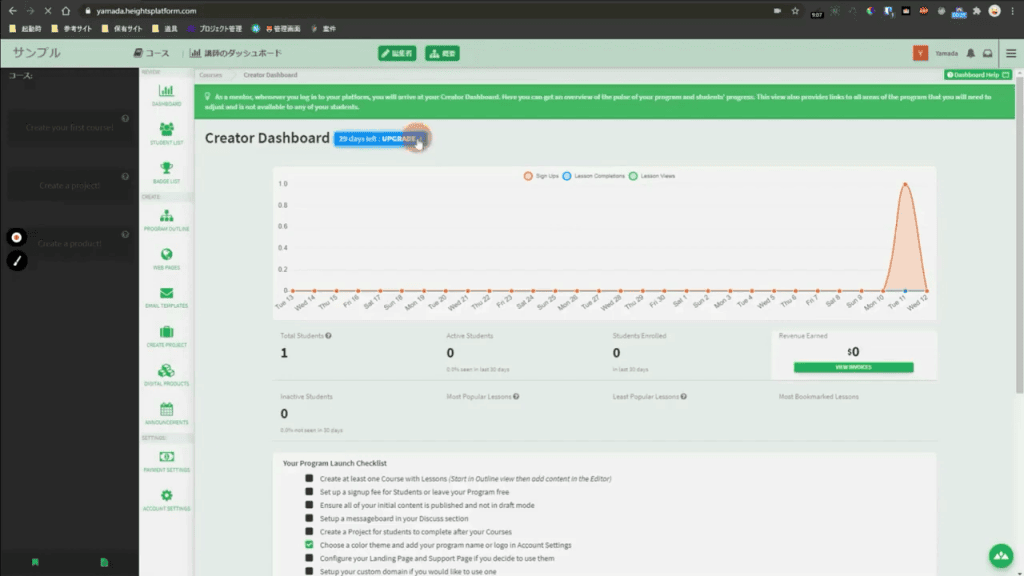Viewport: 1024px width, 576px height.
Task: Click the pen tool circle icon
Action: 17,261
